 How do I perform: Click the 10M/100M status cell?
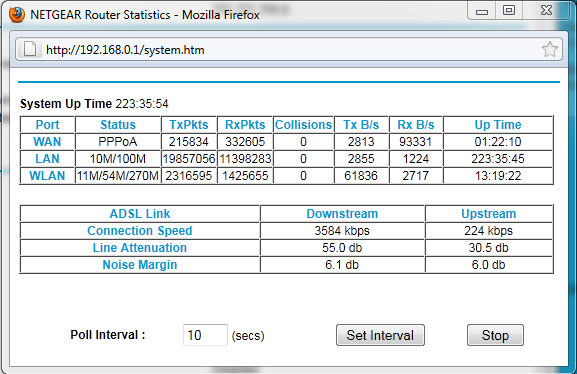pos(118,159)
